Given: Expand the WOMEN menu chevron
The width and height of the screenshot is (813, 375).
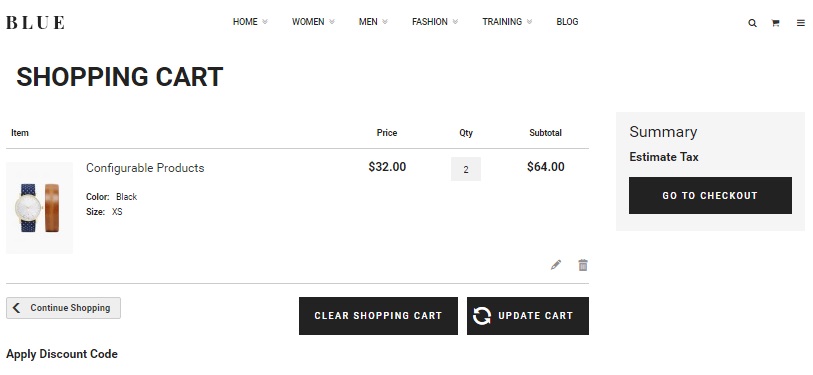Looking at the screenshot, I should pyautogui.click(x=332, y=22).
